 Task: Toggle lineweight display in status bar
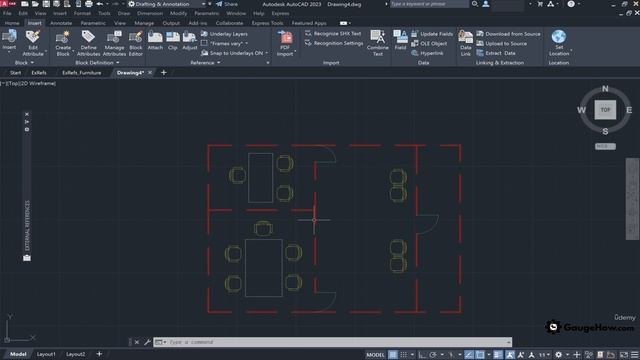tap(498, 355)
